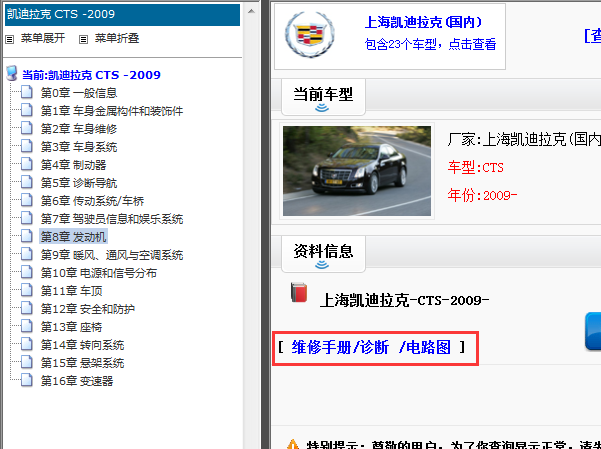Viewport: 601px width, 449px height.
Task: Open 维修手册/诊断 /电路图 link
Action: (x=371, y=347)
